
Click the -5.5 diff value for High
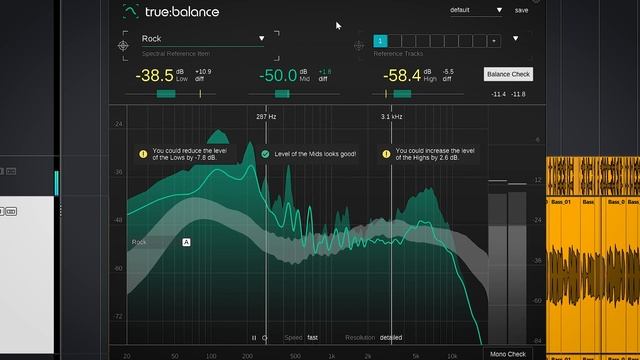tap(448, 71)
